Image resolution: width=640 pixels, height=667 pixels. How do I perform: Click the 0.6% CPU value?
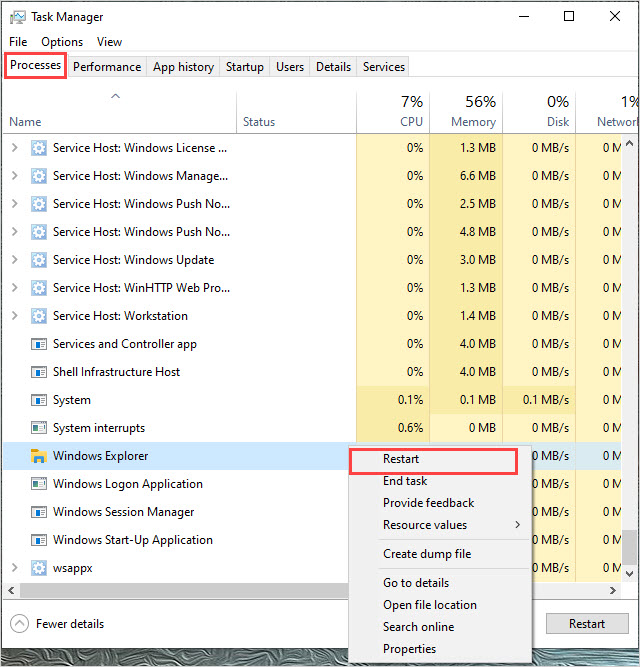pos(410,428)
